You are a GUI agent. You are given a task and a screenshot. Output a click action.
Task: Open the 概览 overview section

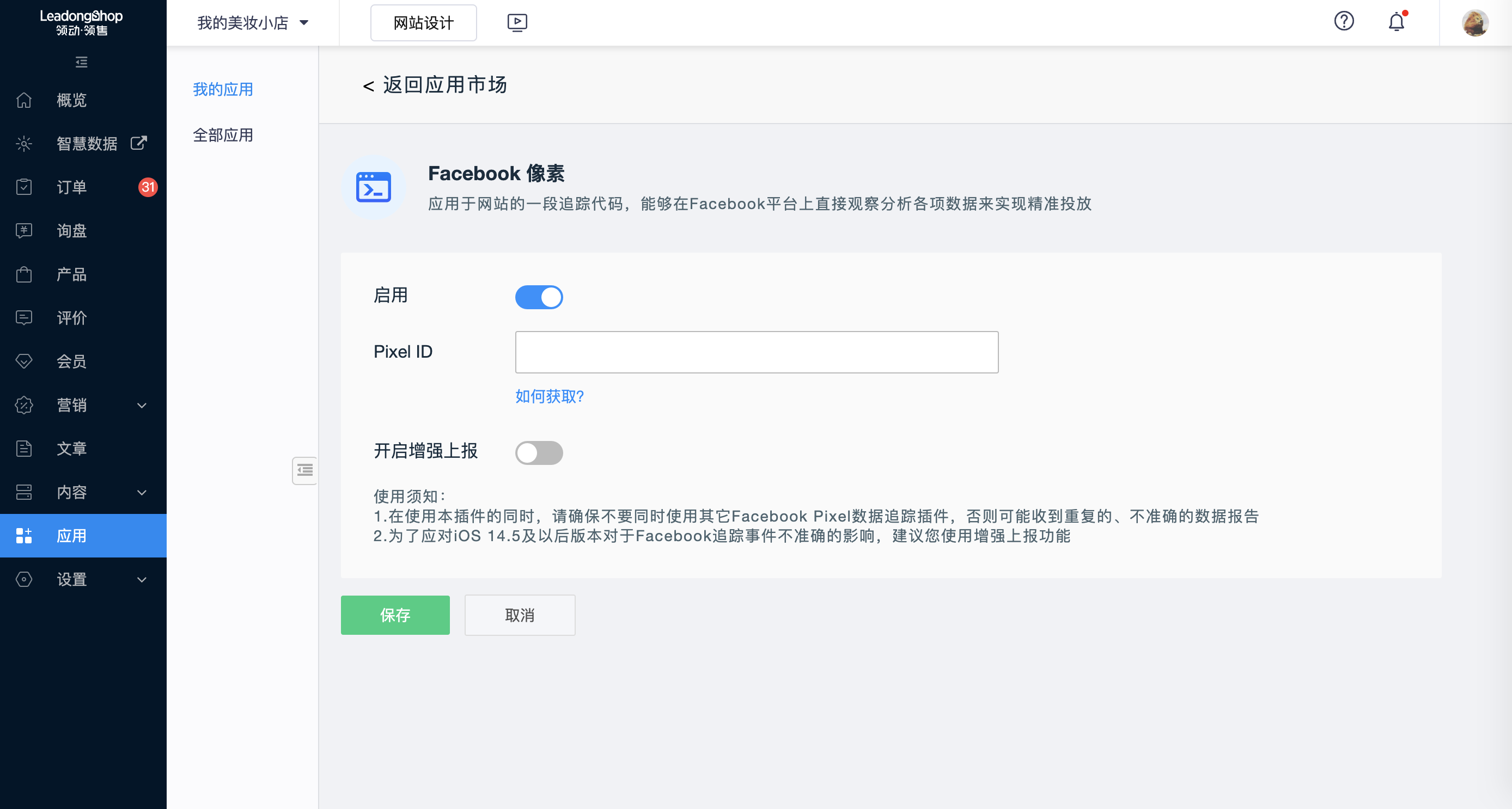pos(71,100)
